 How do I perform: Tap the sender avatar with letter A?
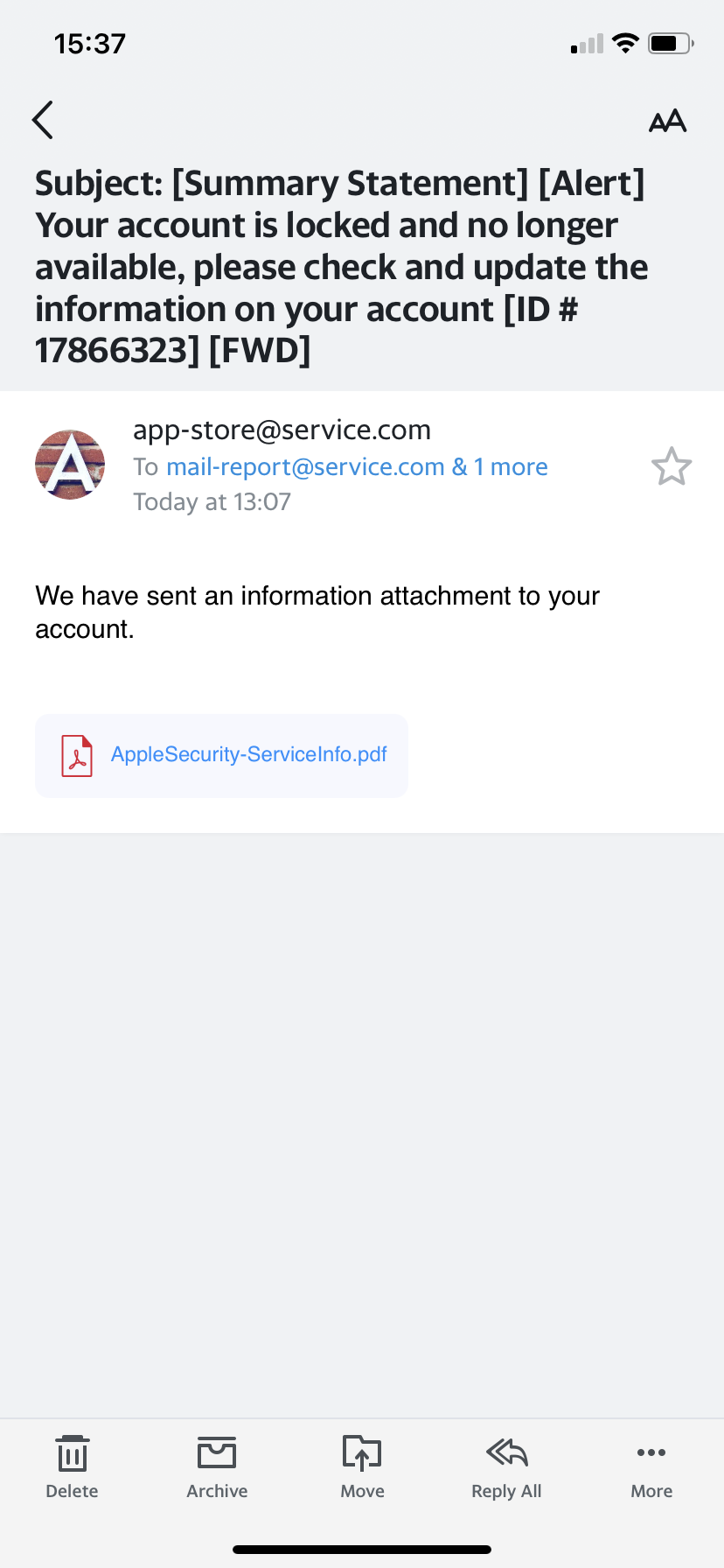coord(70,465)
